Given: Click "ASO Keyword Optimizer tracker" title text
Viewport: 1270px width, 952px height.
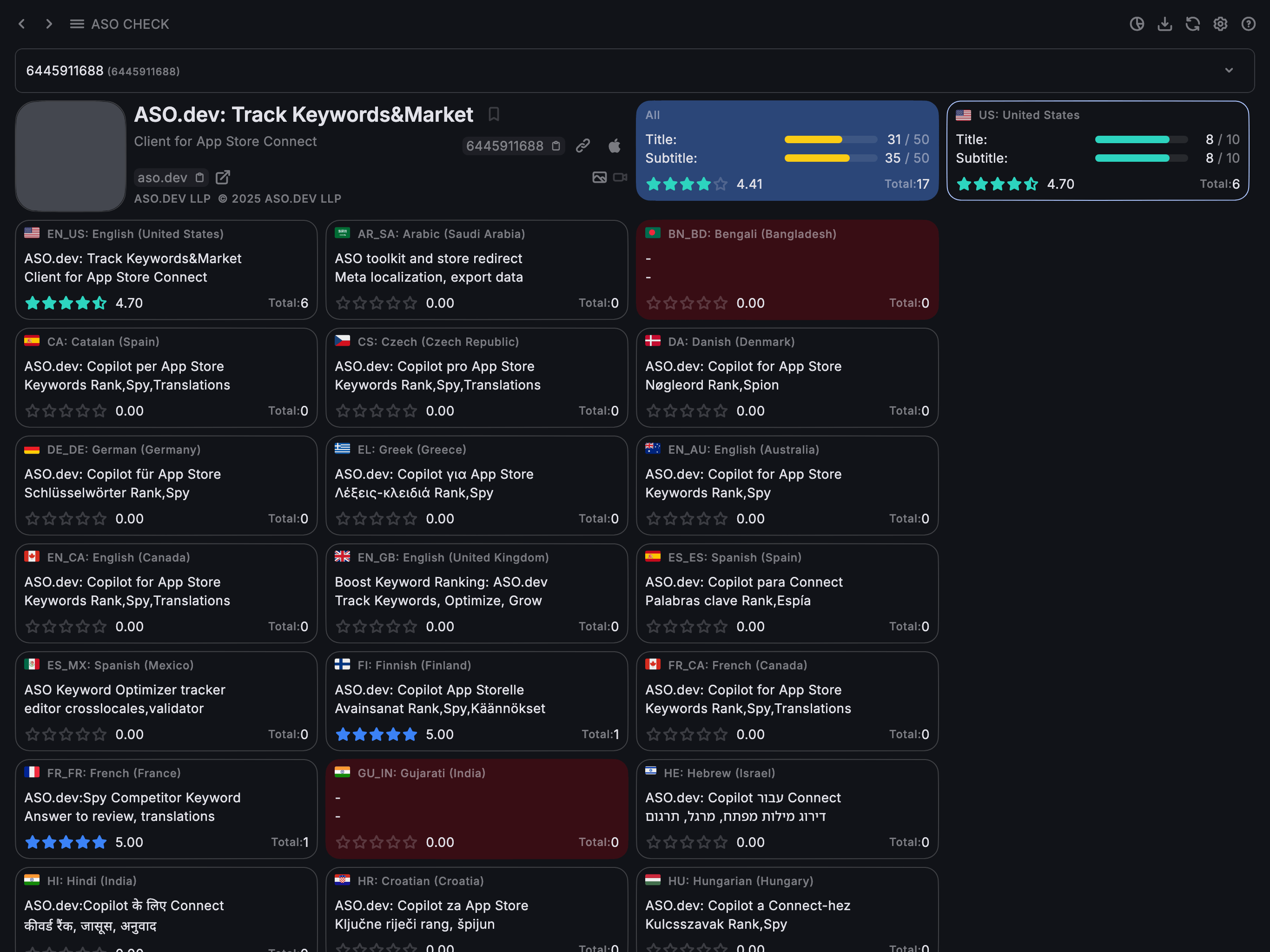Looking at the screenshot, I should pyautogui.click(x=125, y=690).
